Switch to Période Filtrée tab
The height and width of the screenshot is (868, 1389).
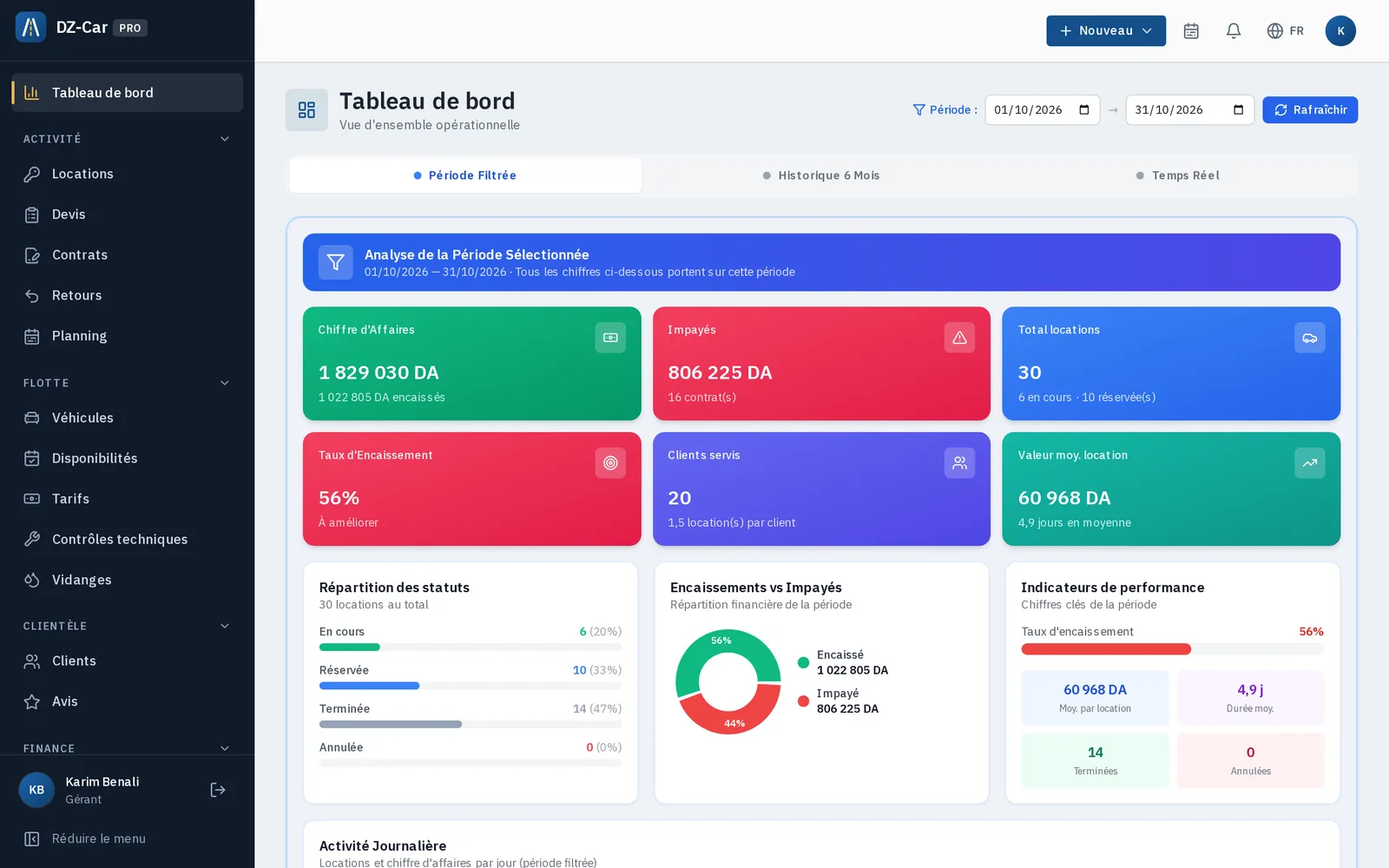pyautogui.click(x=465, y=175)
